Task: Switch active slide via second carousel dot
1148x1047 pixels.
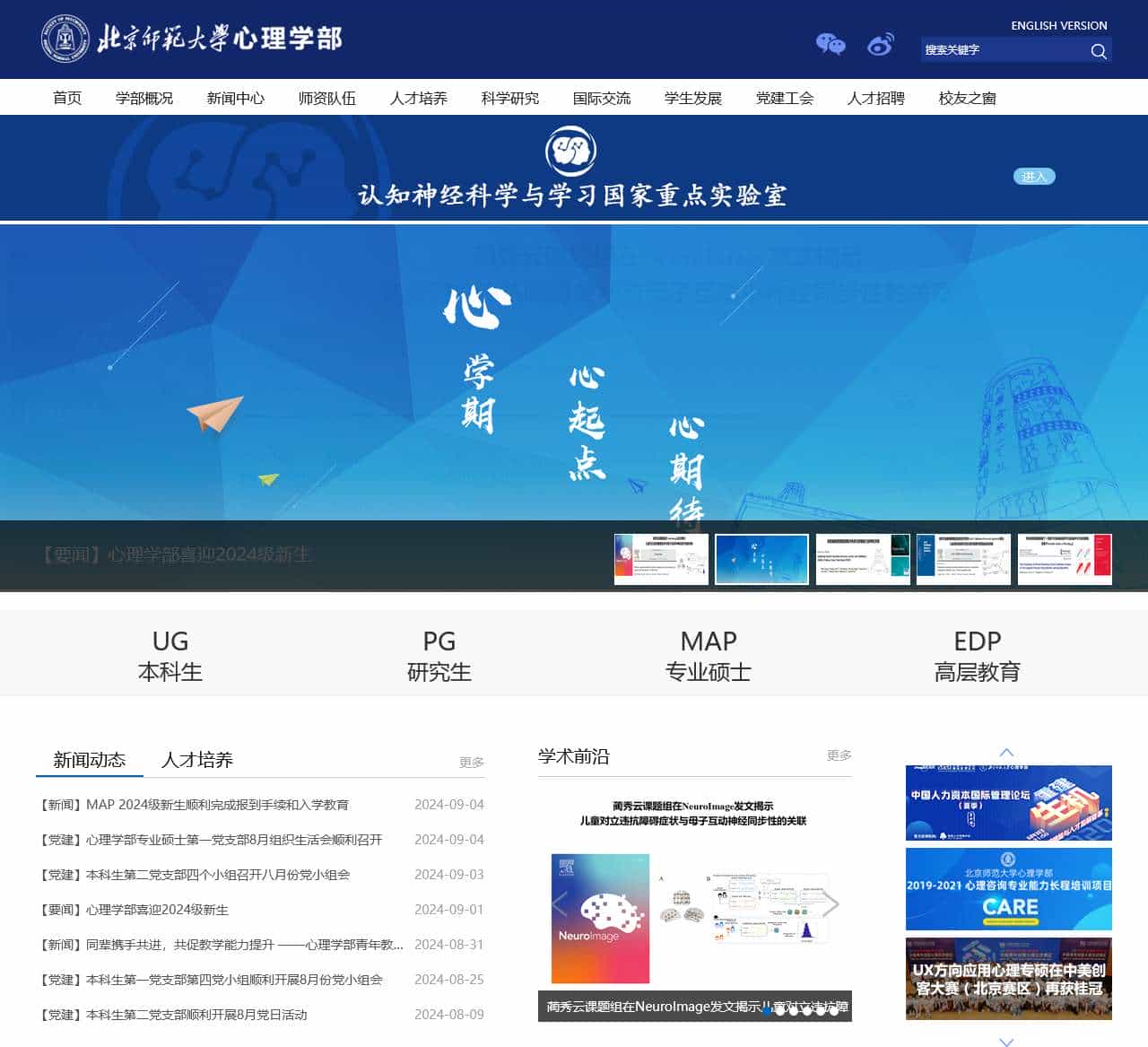Action: point(781,1008)
